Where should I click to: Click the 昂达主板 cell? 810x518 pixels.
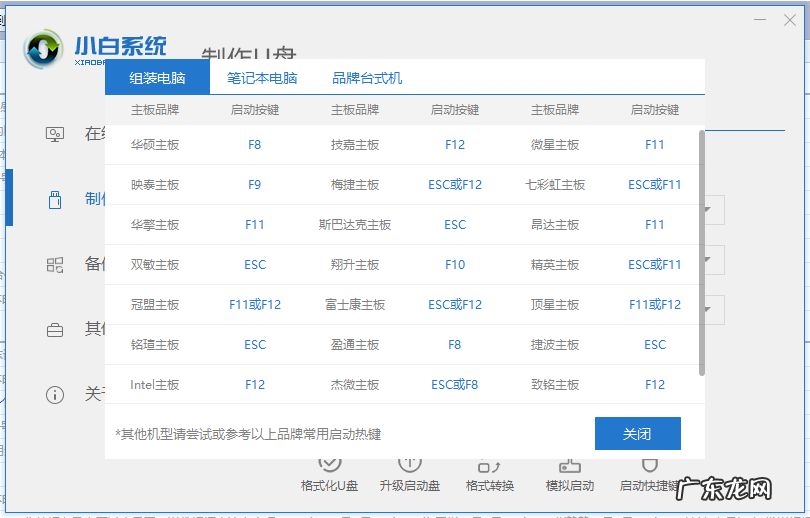coord(555,225)
